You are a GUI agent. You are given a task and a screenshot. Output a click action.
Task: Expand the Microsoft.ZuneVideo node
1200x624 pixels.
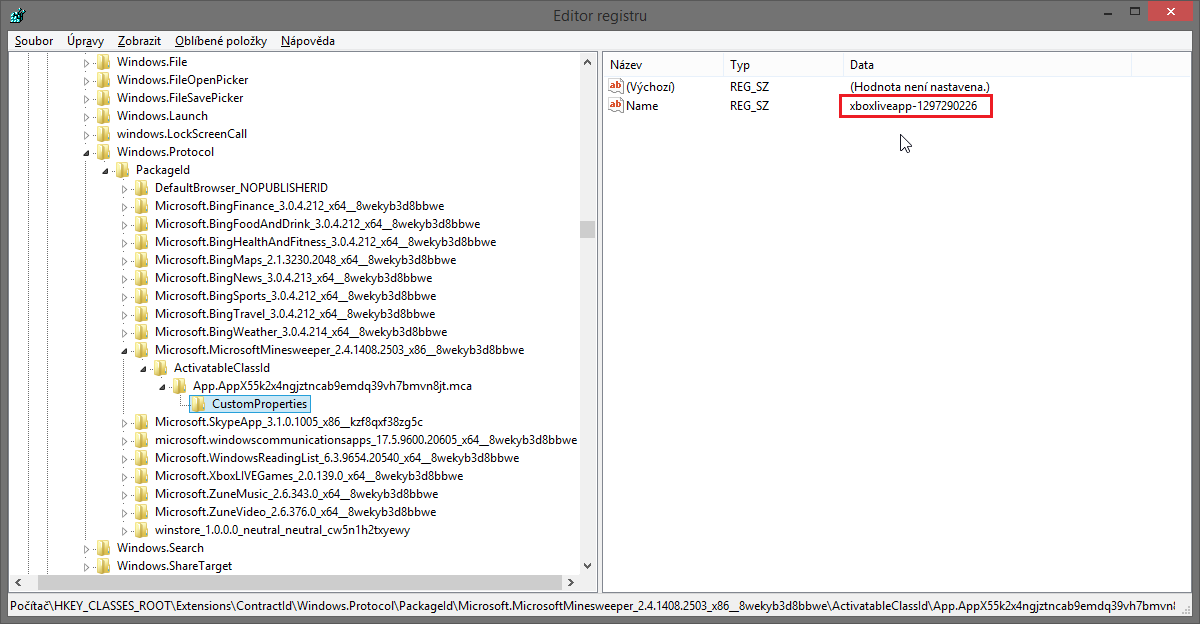pos(125,512)
